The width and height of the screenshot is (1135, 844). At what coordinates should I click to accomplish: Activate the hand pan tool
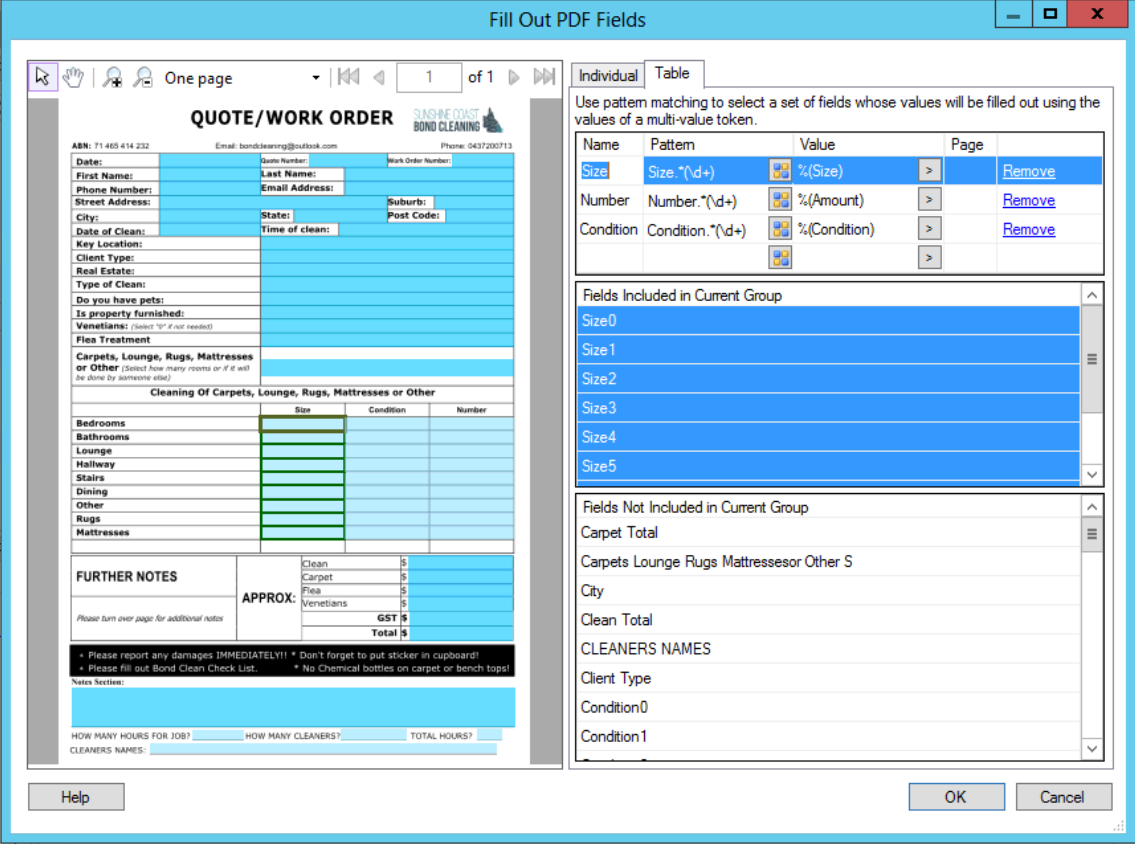point(72,78)
